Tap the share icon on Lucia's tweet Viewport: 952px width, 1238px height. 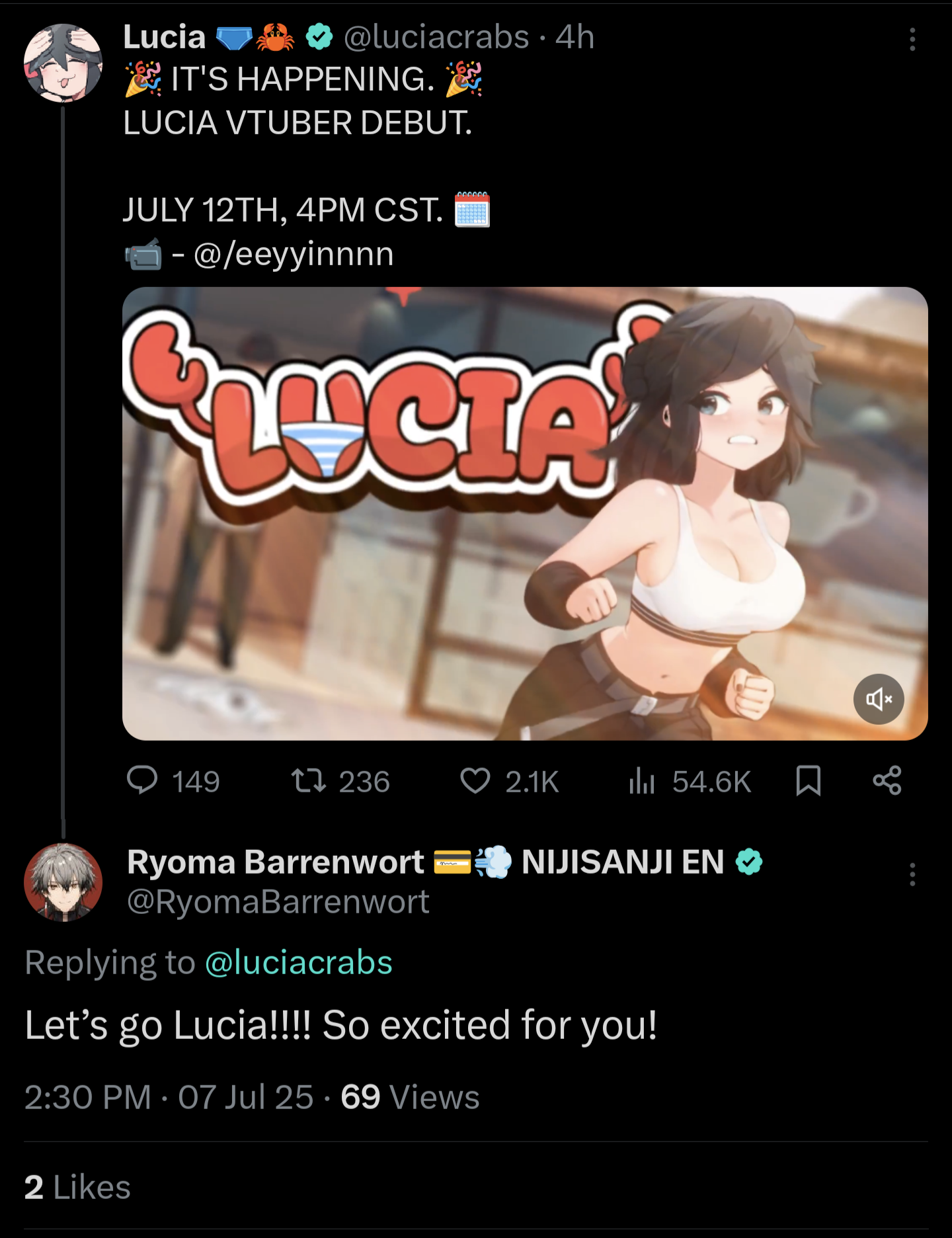pos(887,781)
